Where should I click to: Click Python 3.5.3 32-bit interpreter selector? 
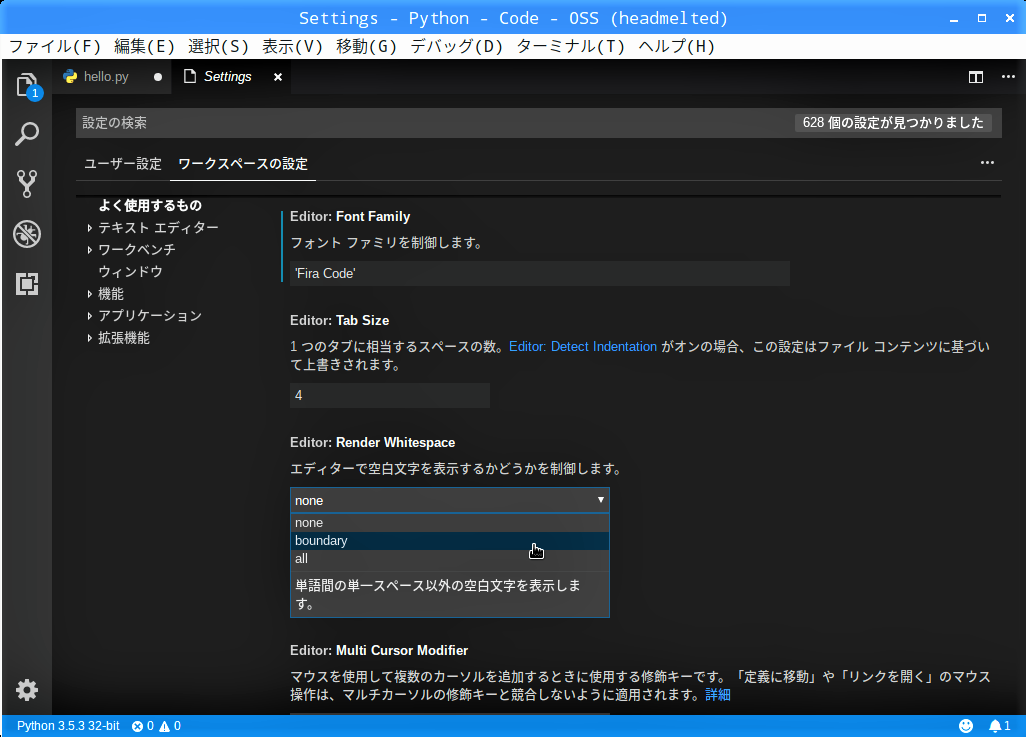coord(68,726)
